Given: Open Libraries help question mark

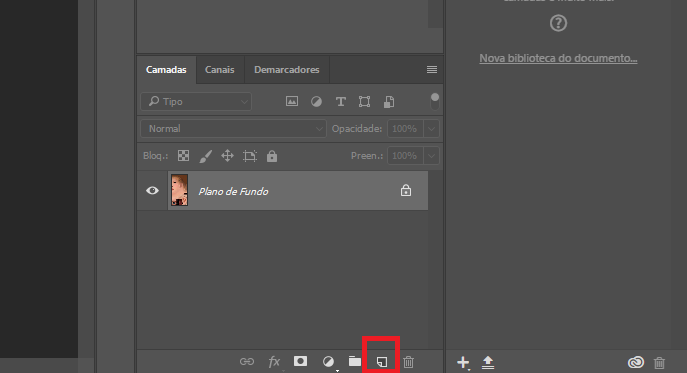Looking at the screenshot, I should 558,23.
